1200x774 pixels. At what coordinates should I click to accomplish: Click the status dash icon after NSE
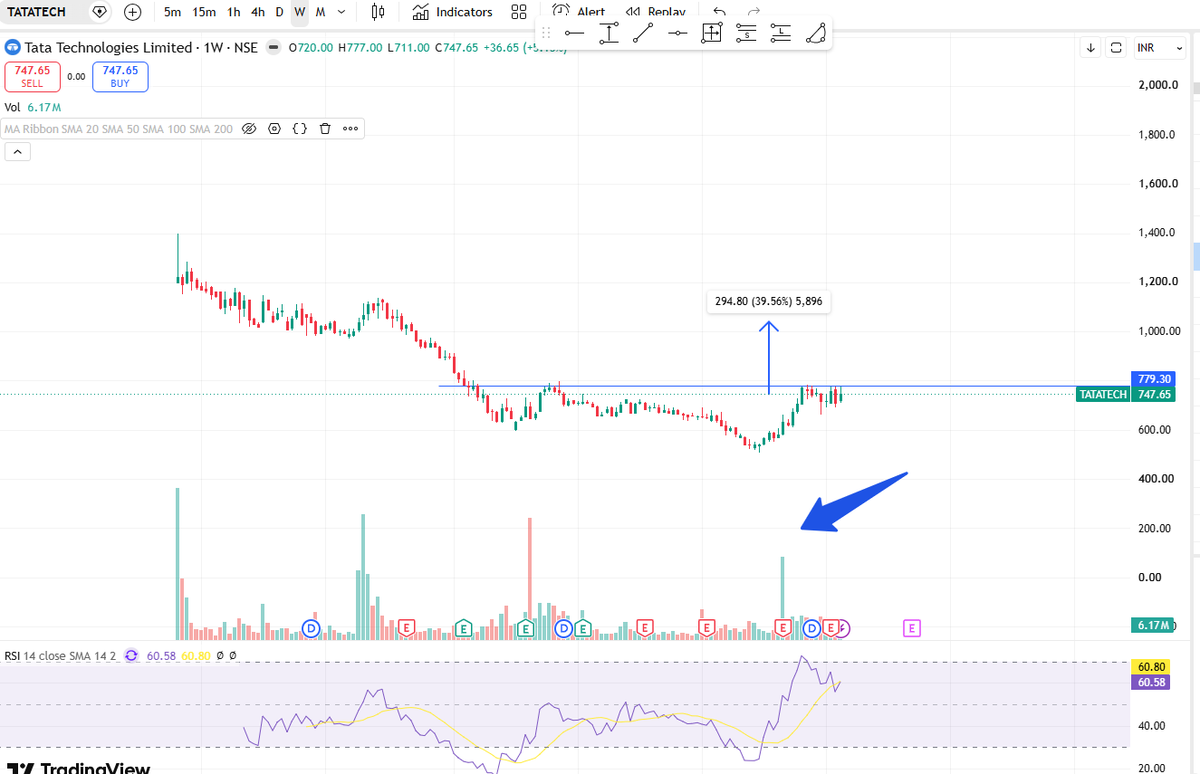[273, 47]
